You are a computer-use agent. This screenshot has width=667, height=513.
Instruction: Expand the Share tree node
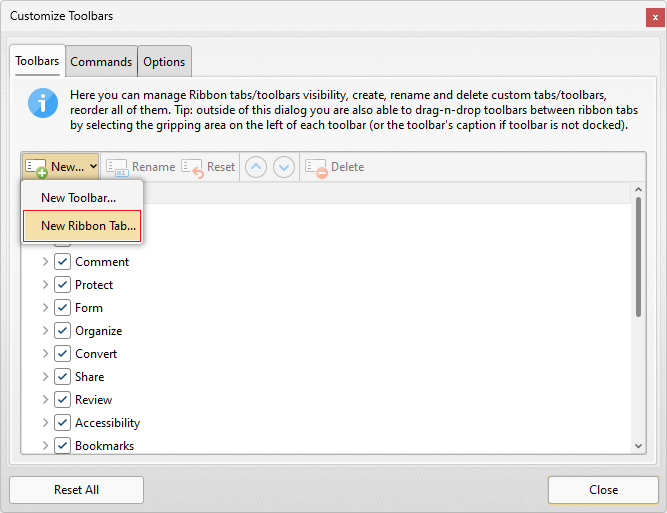tap(45, 376)
